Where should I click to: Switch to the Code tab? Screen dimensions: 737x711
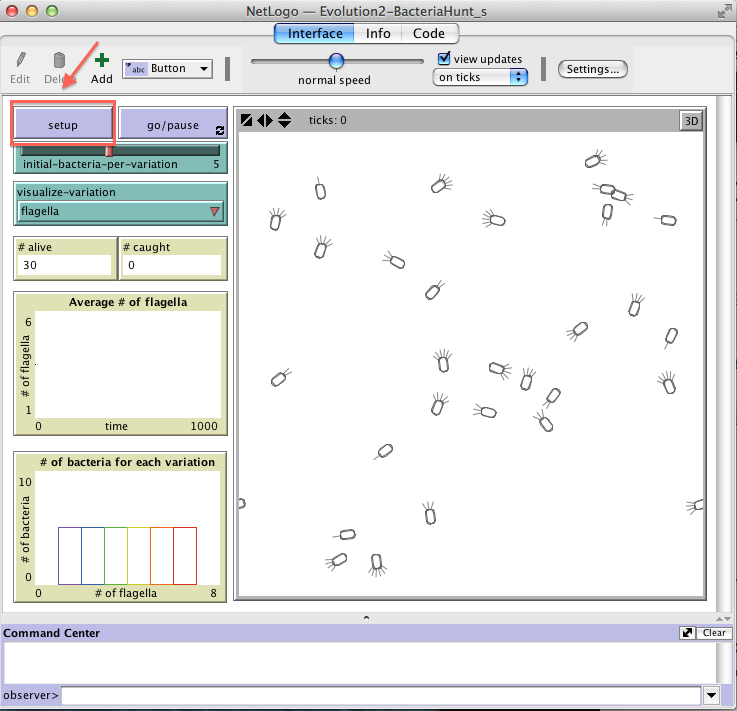pyautogui.click(x=429, y=33)
